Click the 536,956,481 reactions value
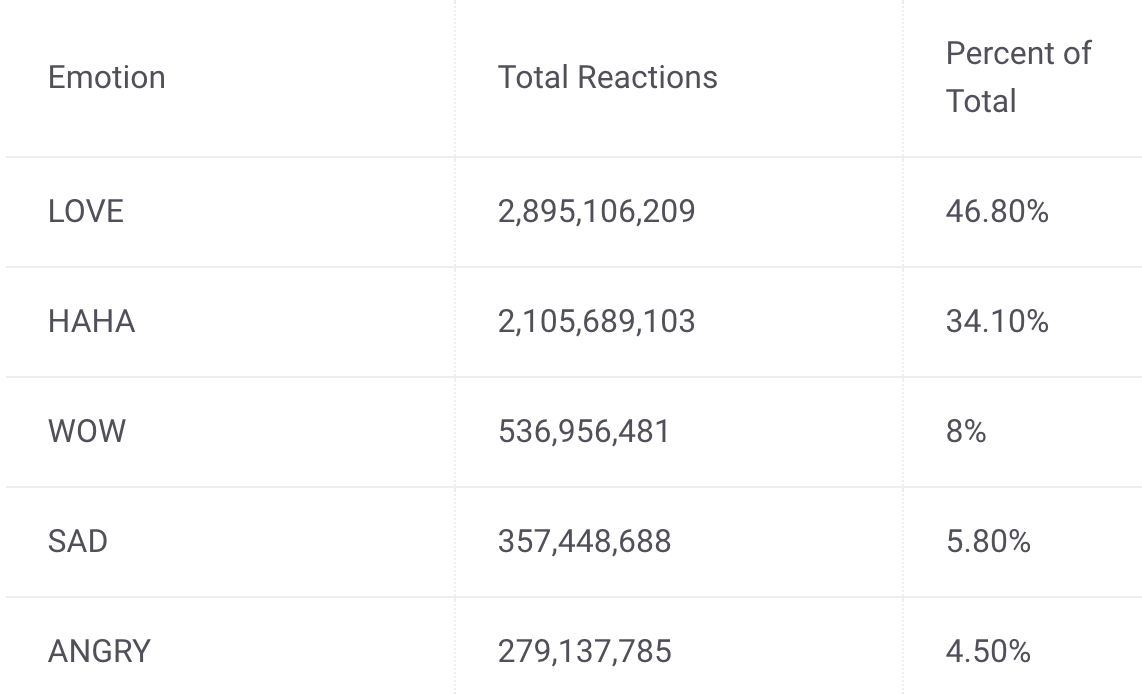 583,432
